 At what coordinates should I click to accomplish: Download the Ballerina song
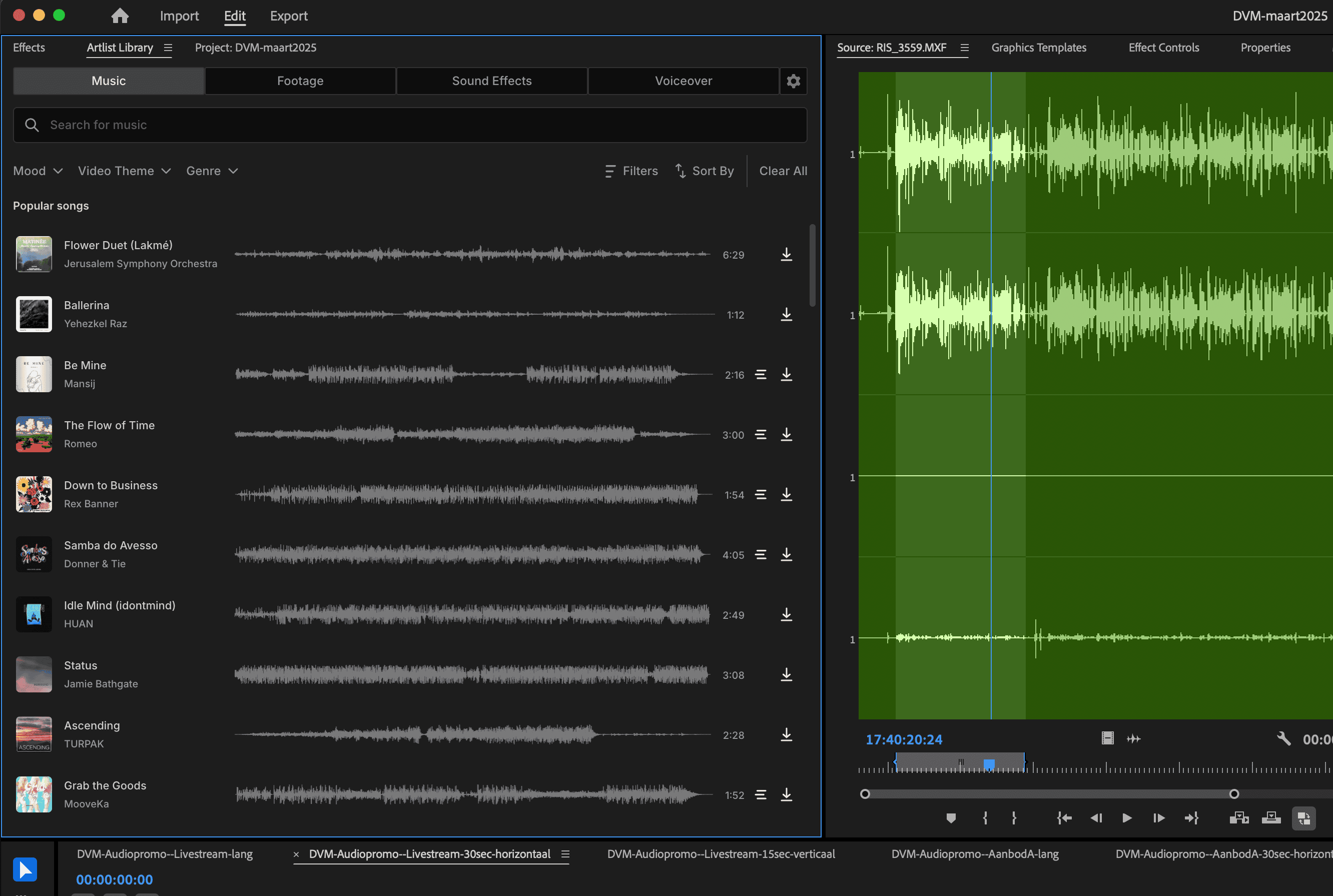pyautogui.click(x=786, y=315)
